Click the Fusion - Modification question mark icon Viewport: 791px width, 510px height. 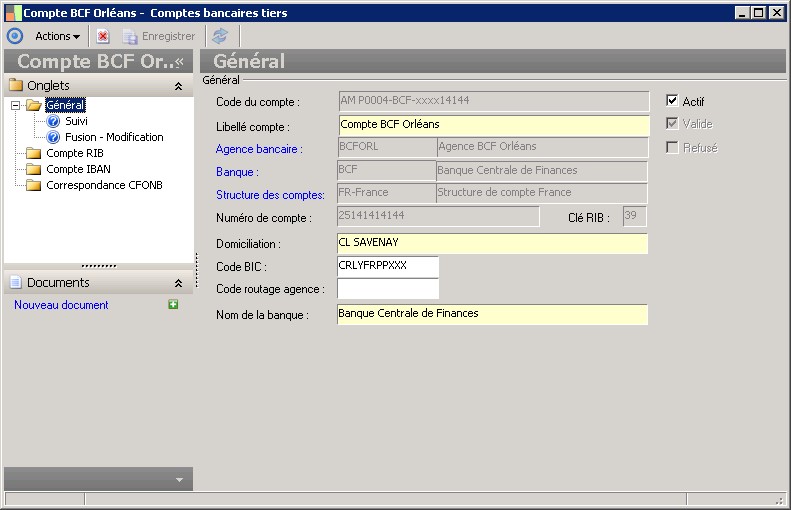tap(54, 137)
